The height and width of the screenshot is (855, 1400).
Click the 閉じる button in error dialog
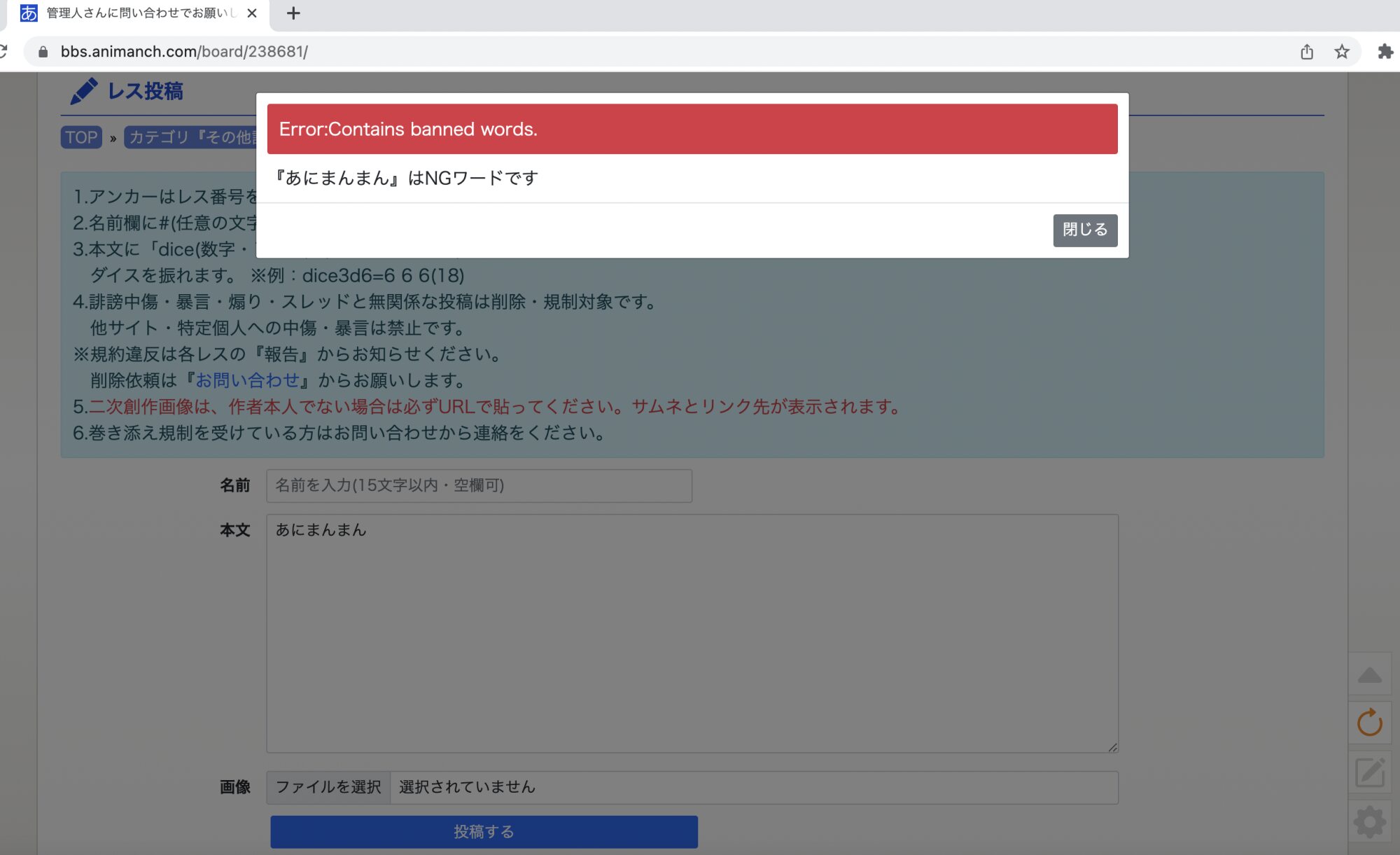(1084, 230)
